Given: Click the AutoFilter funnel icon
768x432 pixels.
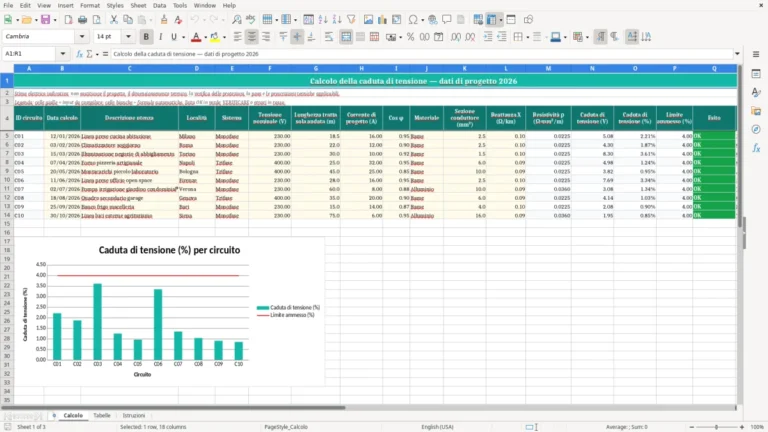Looking at the screenshot, I should pyautogui.click(x=351, y=20).
